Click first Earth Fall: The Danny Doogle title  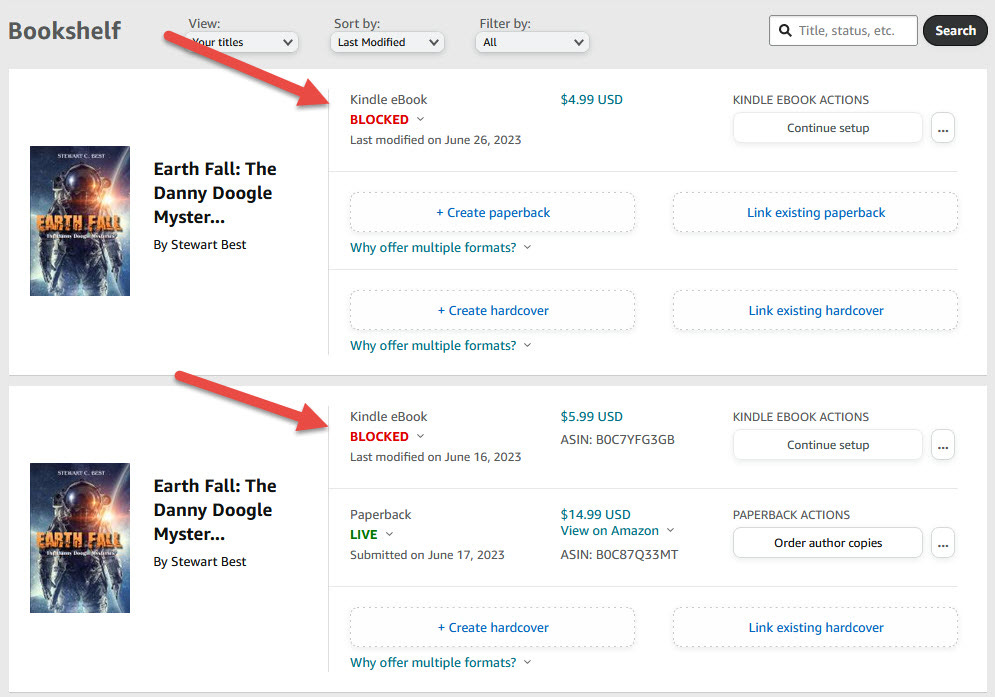pyautogui.click(x=215, y=193)
